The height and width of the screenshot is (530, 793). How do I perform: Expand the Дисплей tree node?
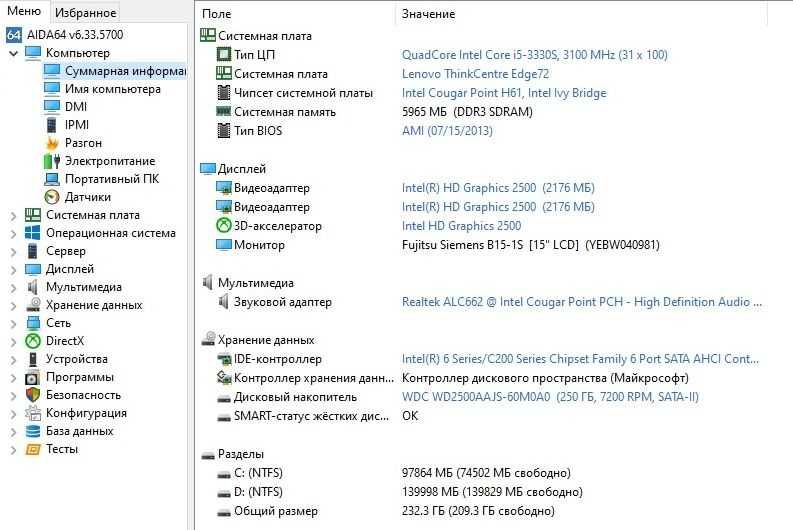click(x=14, y=270)
